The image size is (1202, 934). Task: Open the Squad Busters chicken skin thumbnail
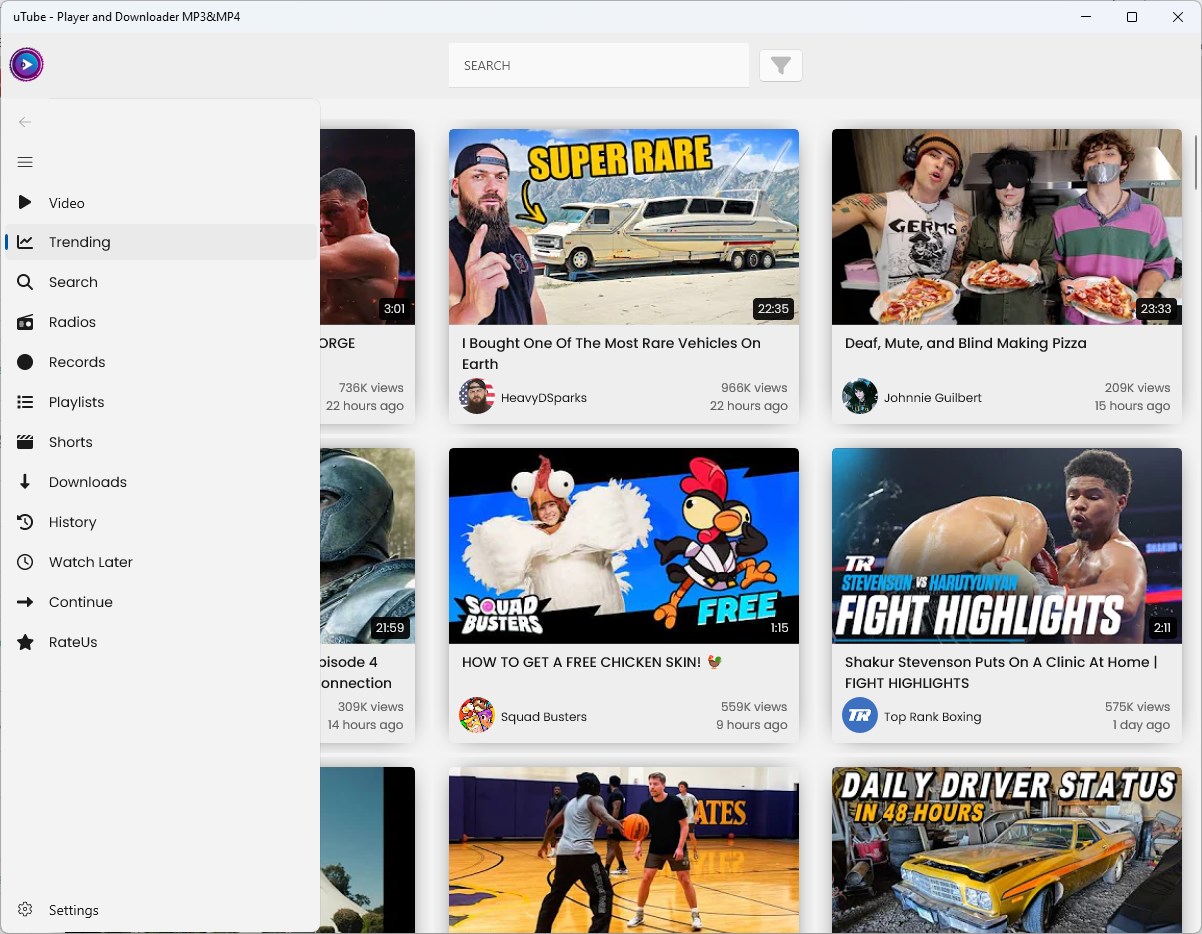[624, 546]
